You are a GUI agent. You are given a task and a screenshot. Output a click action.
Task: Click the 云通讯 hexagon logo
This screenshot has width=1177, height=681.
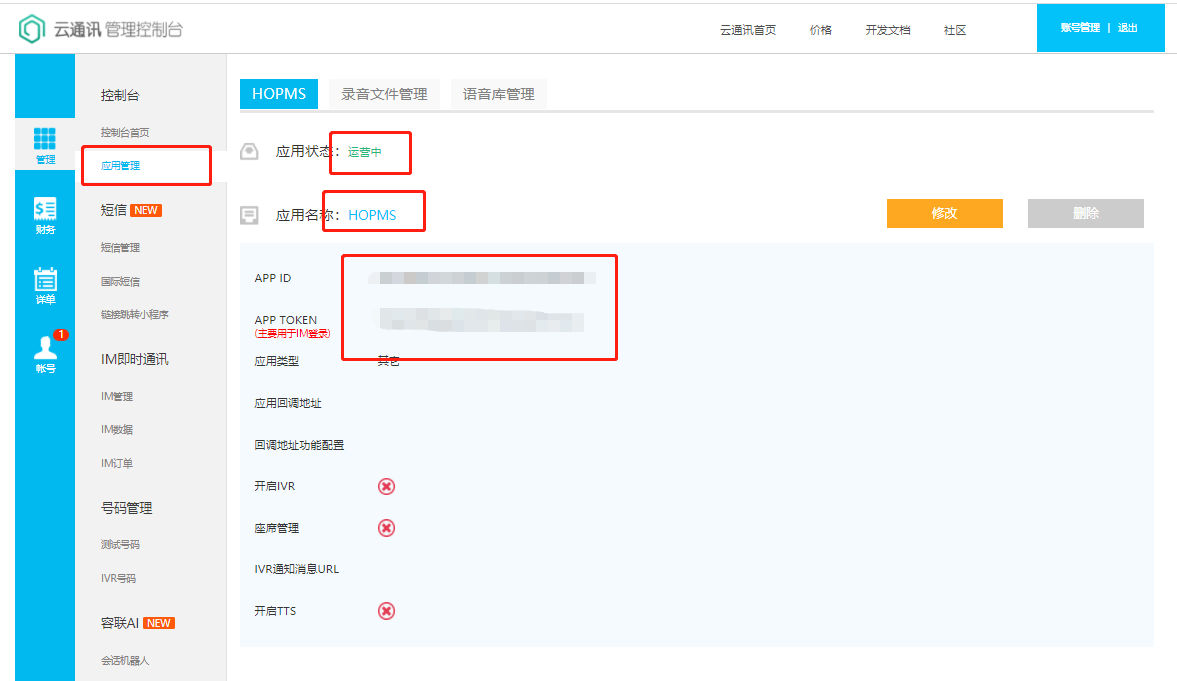(32, 29)
